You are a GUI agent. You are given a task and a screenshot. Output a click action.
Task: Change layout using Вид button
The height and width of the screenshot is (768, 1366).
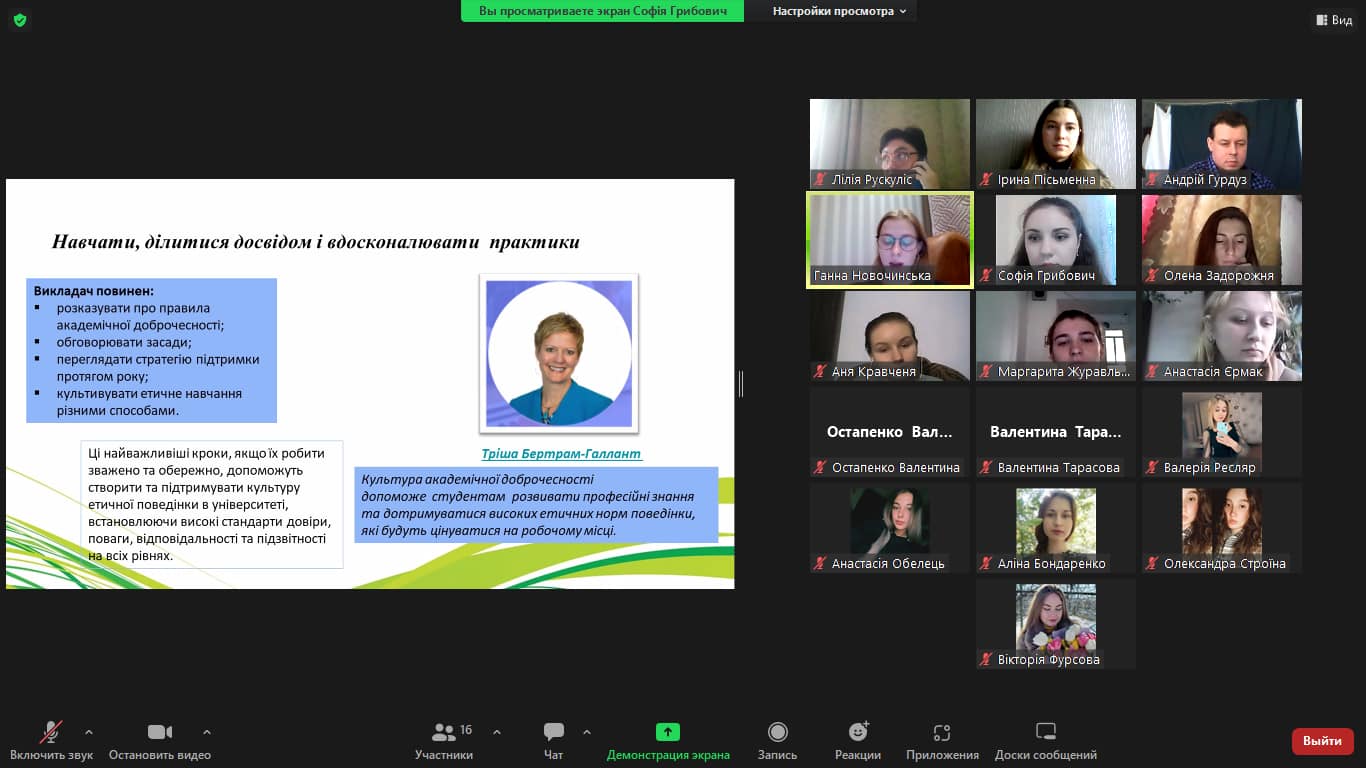tap(1335, 20)
